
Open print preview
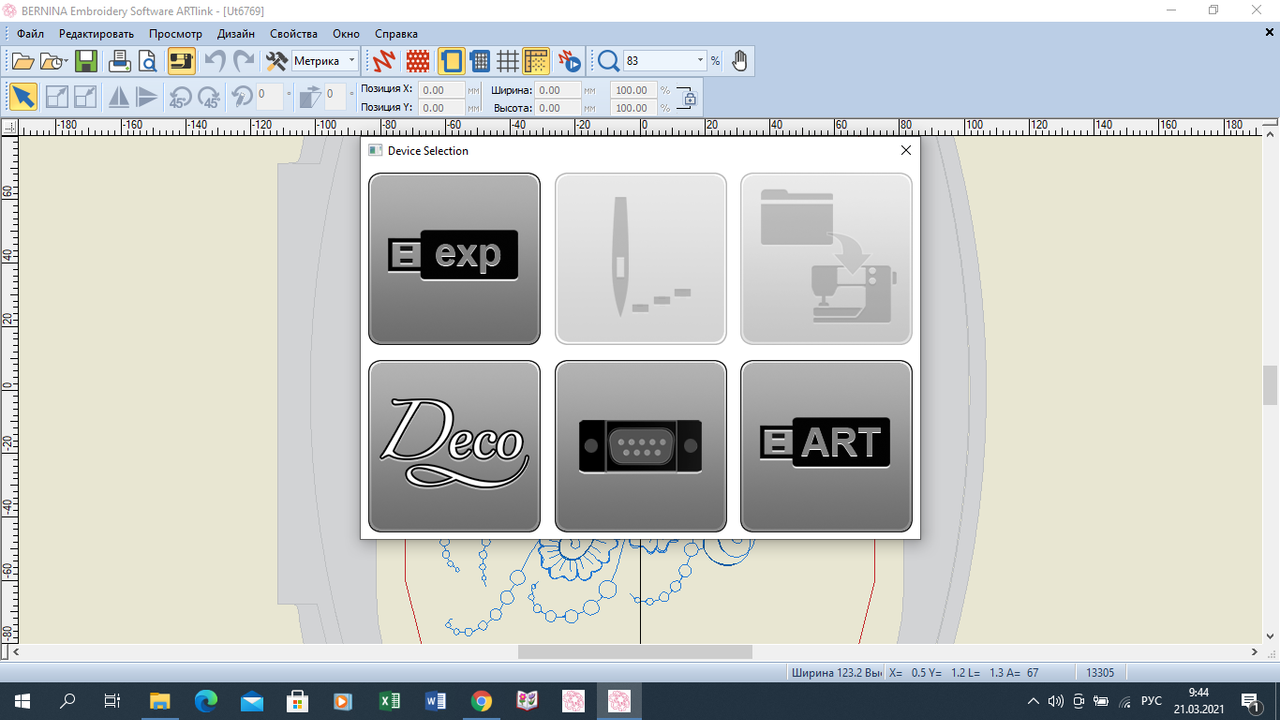[148, 61]
